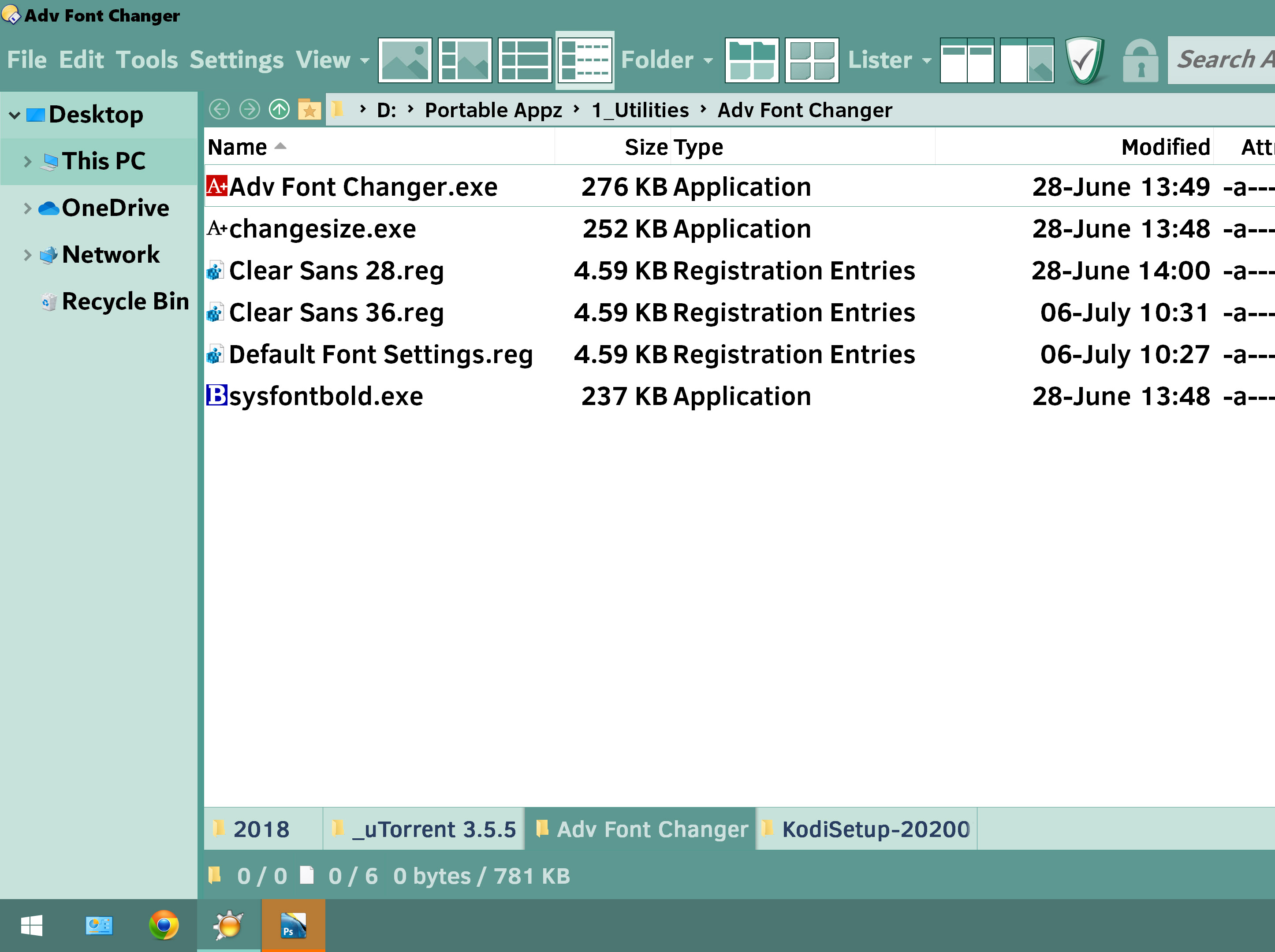The image size is (1275, 952).
Task: Open Chrome from the taskbar
Action: tap(164, 926)
